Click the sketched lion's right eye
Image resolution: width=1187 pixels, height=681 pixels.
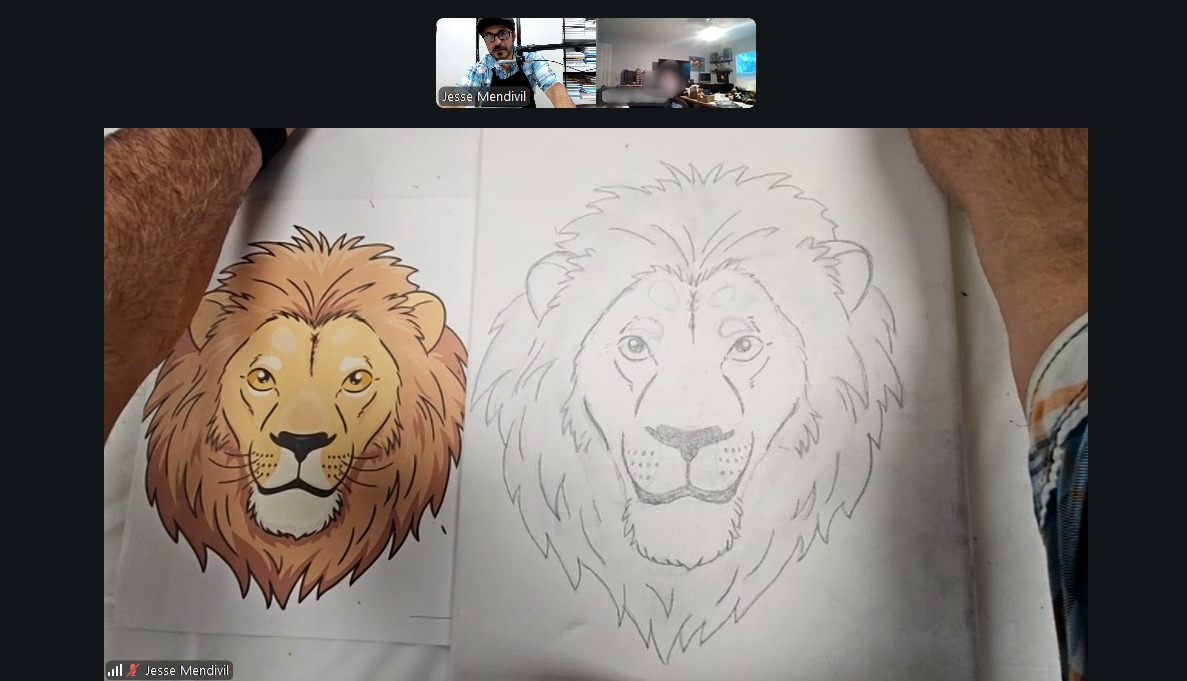pos(744,349)
